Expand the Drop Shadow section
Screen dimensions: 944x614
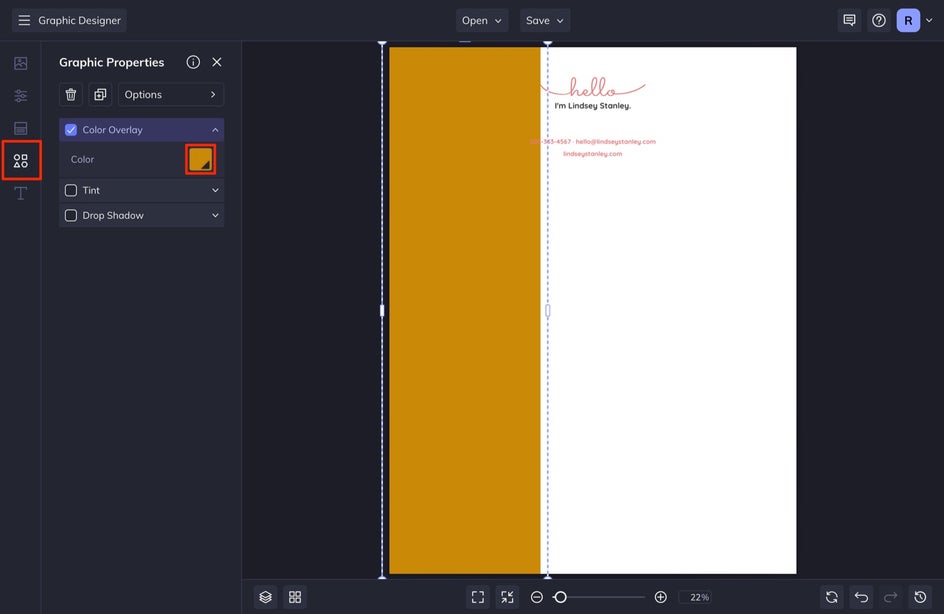(x=215, y=216)
